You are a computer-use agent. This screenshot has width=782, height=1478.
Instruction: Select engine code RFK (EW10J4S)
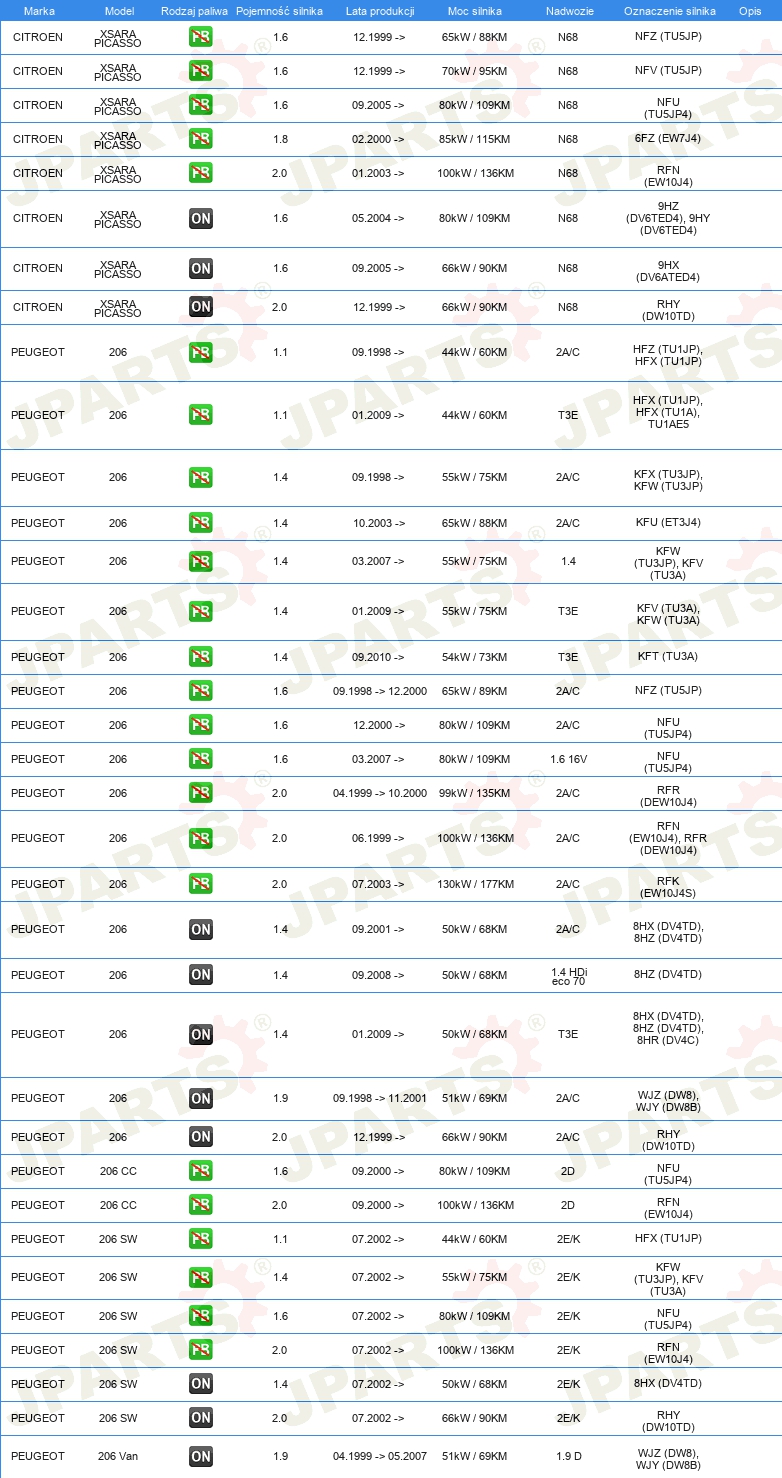pos(669,887)
